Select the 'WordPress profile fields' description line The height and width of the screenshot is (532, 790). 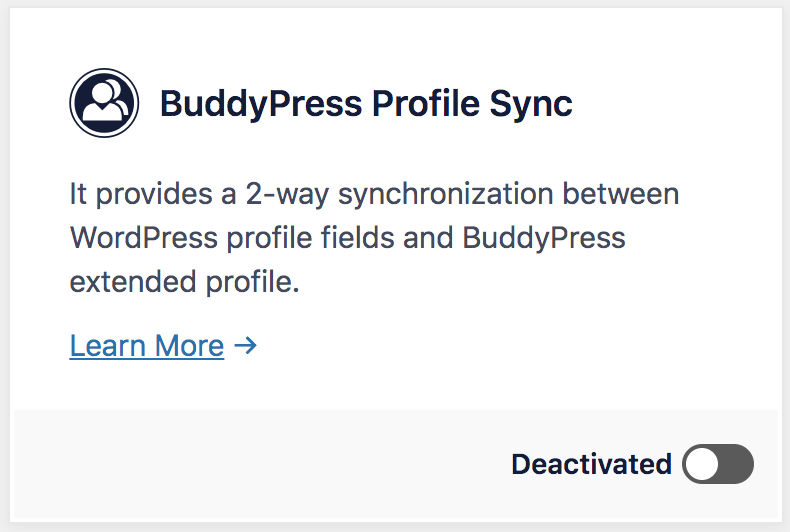tap(347, 238)
